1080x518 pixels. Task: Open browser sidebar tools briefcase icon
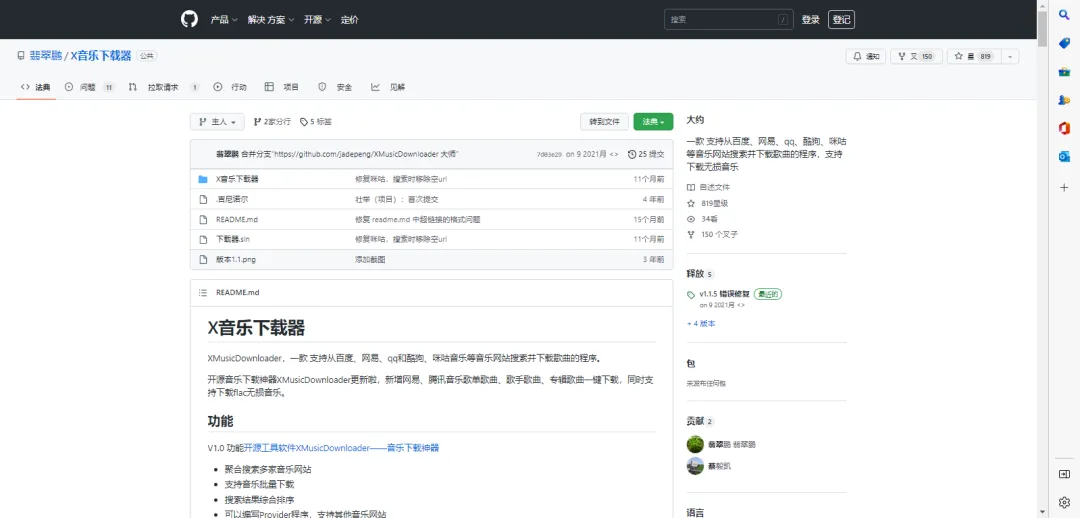1063,72
